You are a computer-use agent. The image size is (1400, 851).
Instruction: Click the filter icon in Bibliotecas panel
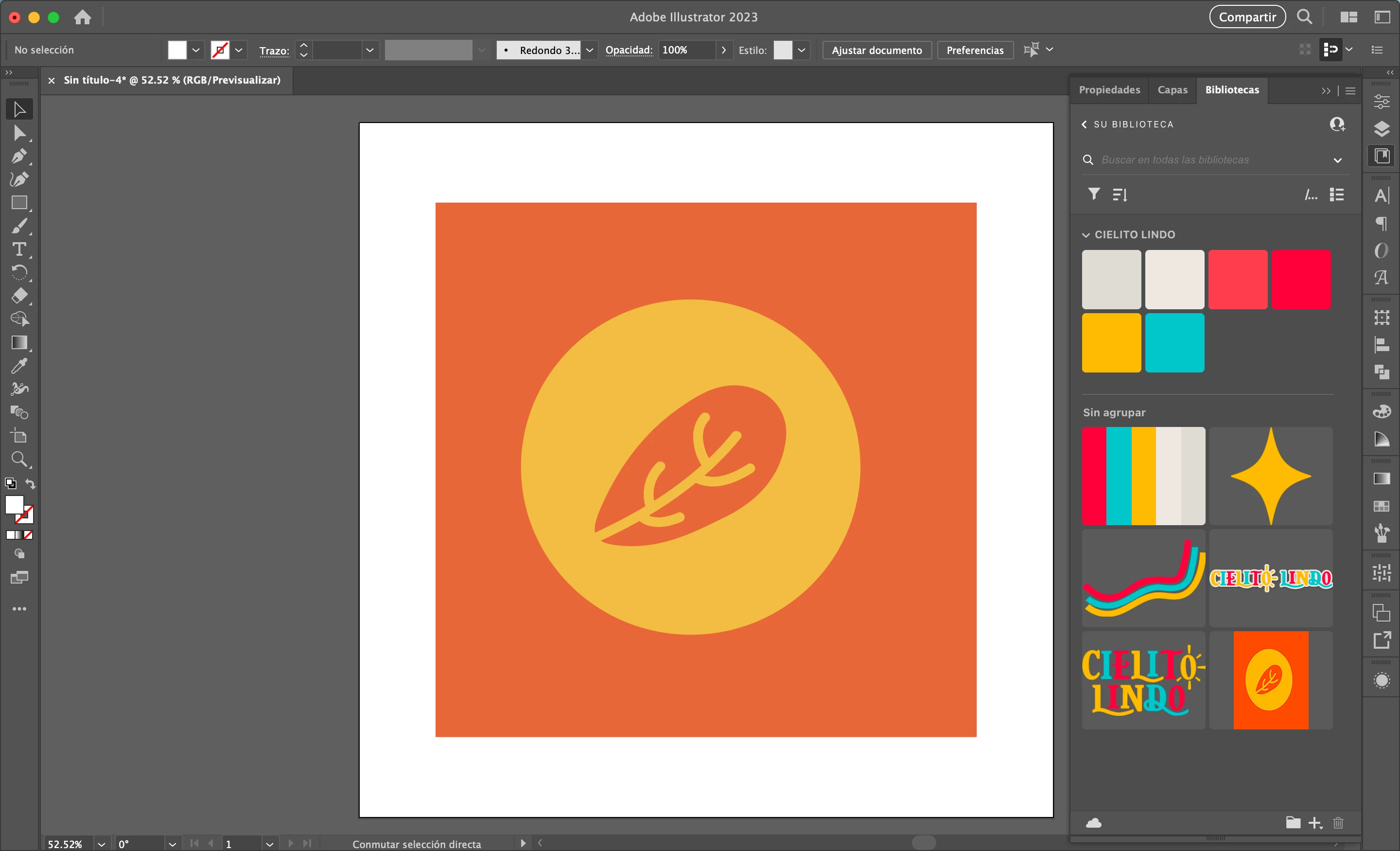click(1094, 195)
